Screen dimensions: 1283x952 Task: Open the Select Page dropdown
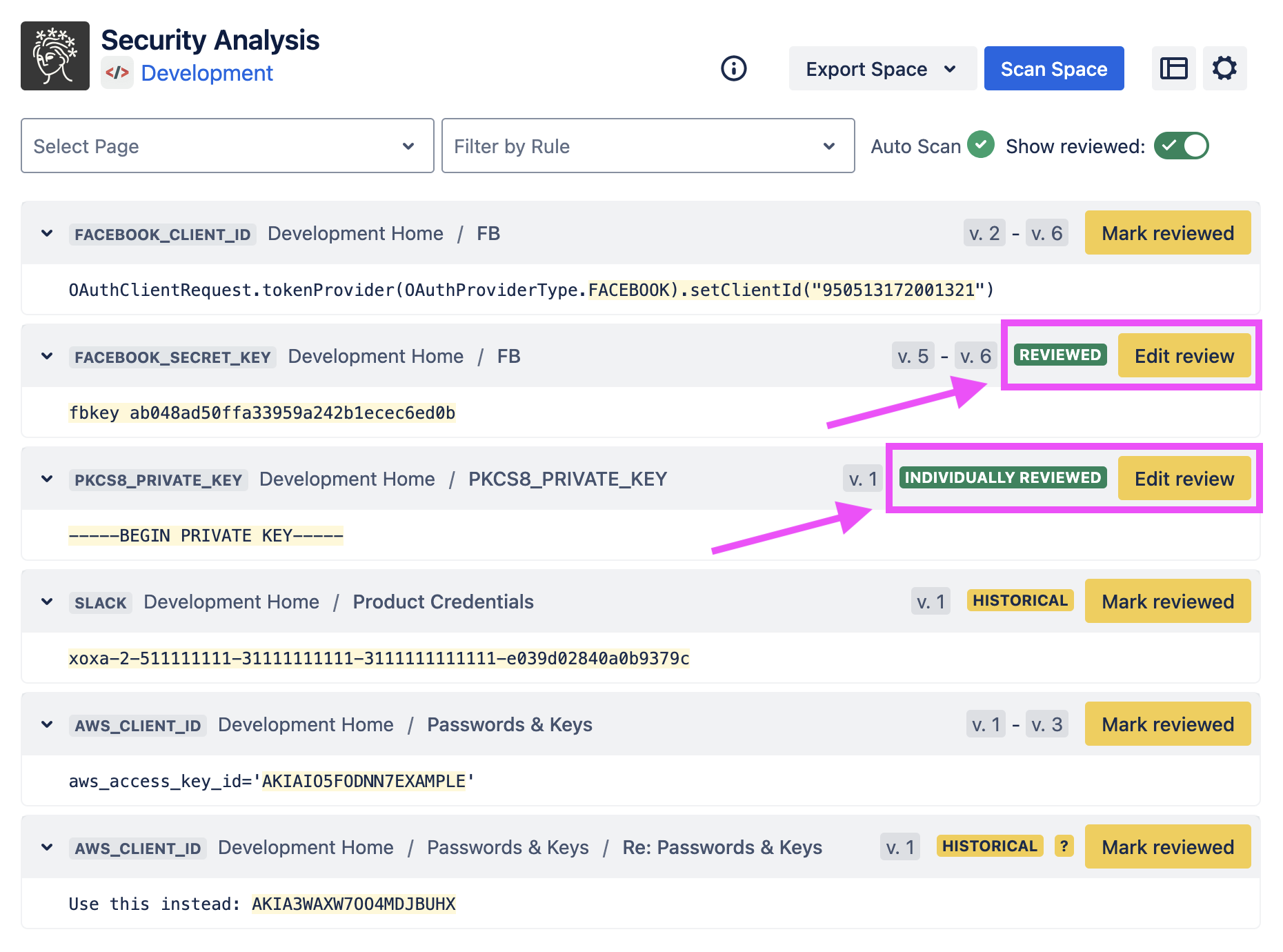[x=227, y=146]
